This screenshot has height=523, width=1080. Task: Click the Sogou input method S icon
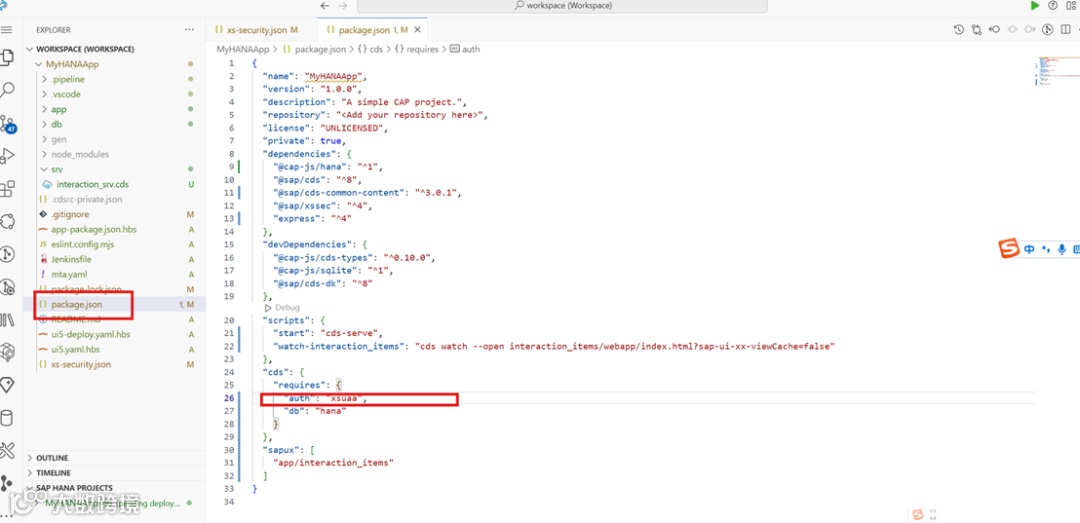click(1008, 249)
